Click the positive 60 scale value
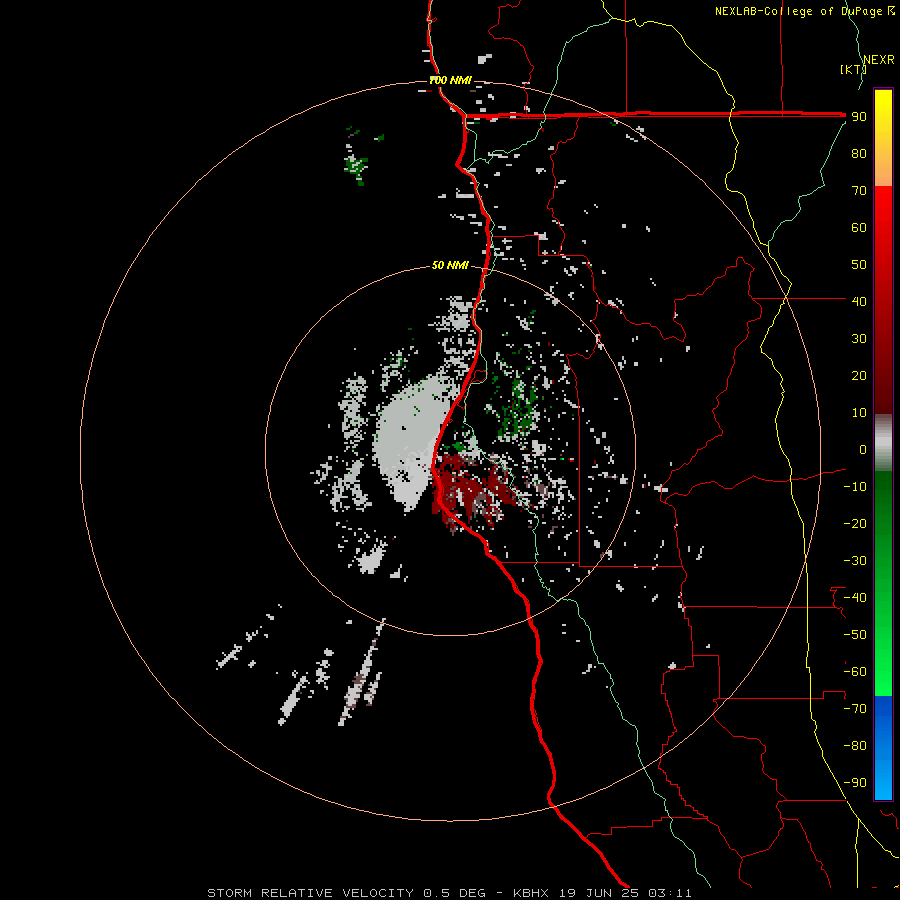This screenshot has height=900, width=900. click(x=859, y=228)
